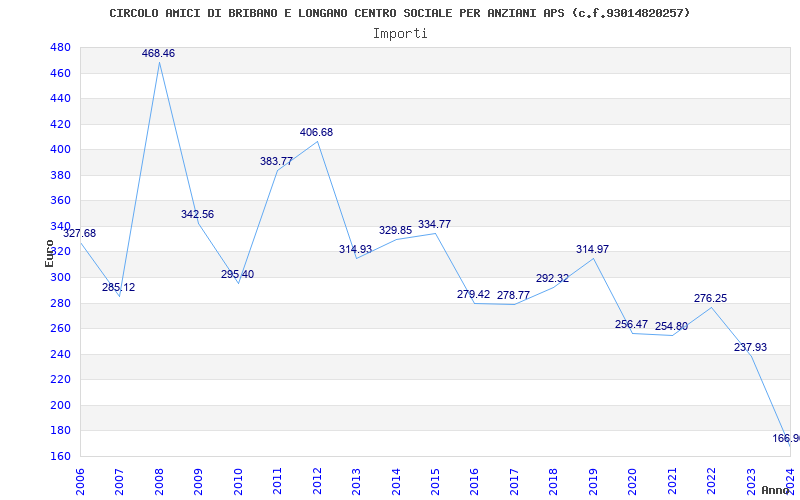The height and width of the screenshot is (500, 800).
Task: Select the 383.77 data label
Action: tap(277, 161)
